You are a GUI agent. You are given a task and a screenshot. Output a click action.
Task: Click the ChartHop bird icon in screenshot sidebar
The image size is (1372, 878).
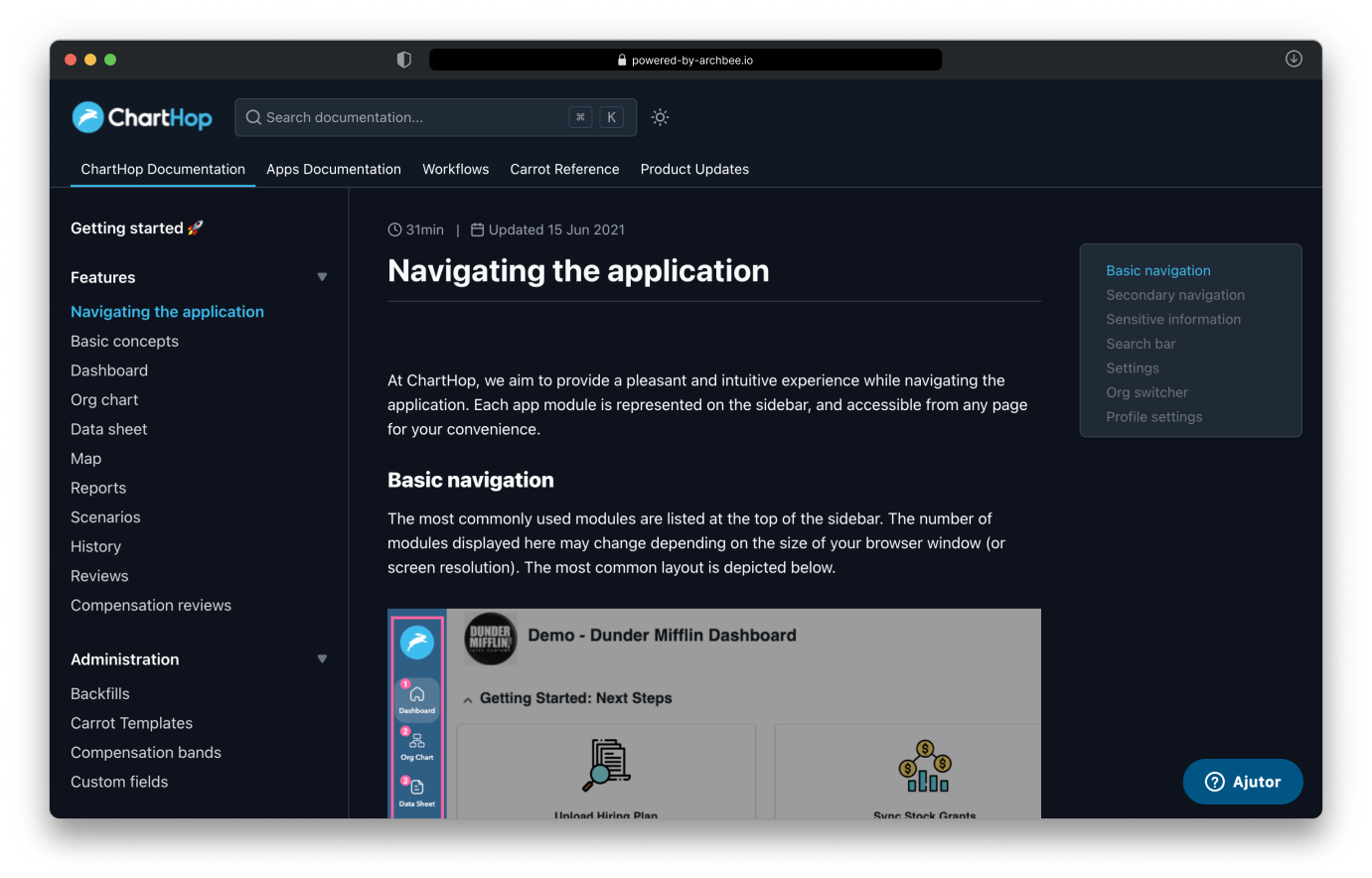(x=417, y=643)
